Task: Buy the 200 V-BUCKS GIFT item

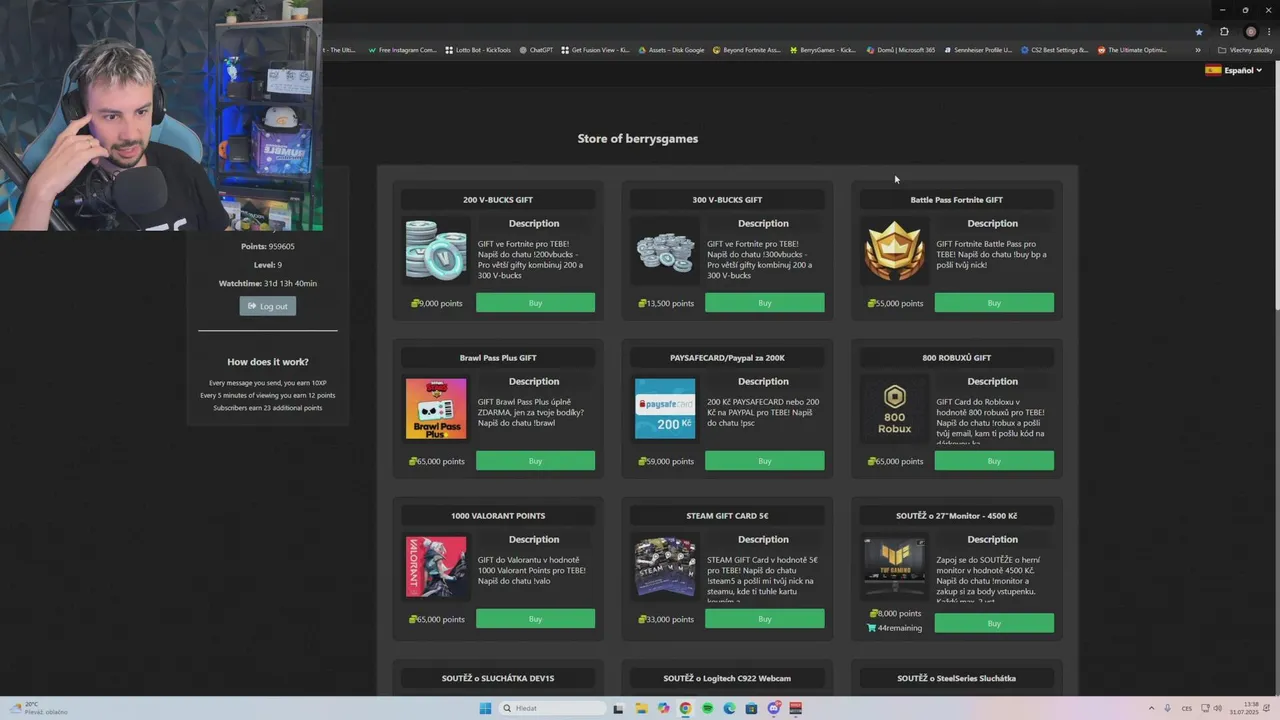Action: click(535, 303)
